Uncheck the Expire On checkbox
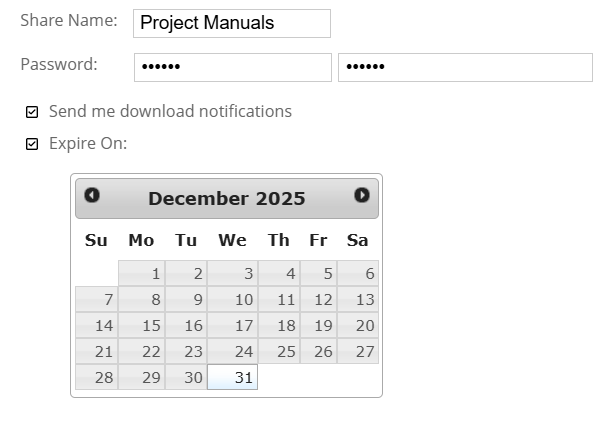The image size is (612, 427). [x=32, y=144]
